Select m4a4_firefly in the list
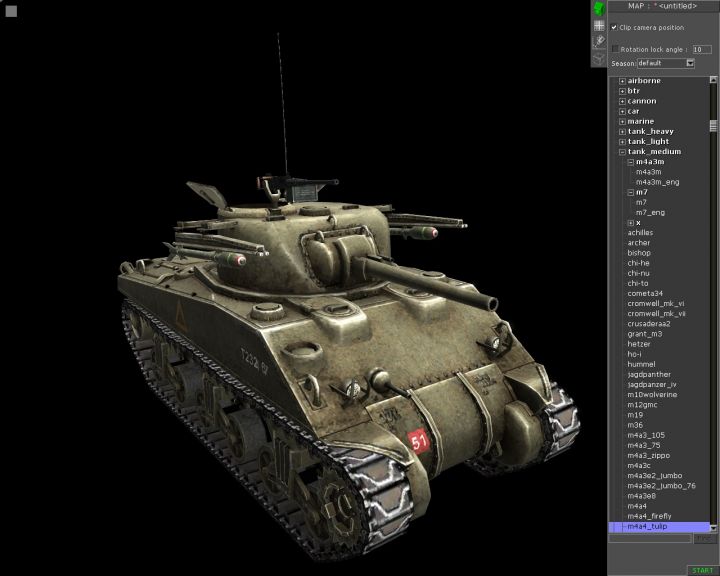This screenshot has height=576, width=720. (x=648, y=516)
